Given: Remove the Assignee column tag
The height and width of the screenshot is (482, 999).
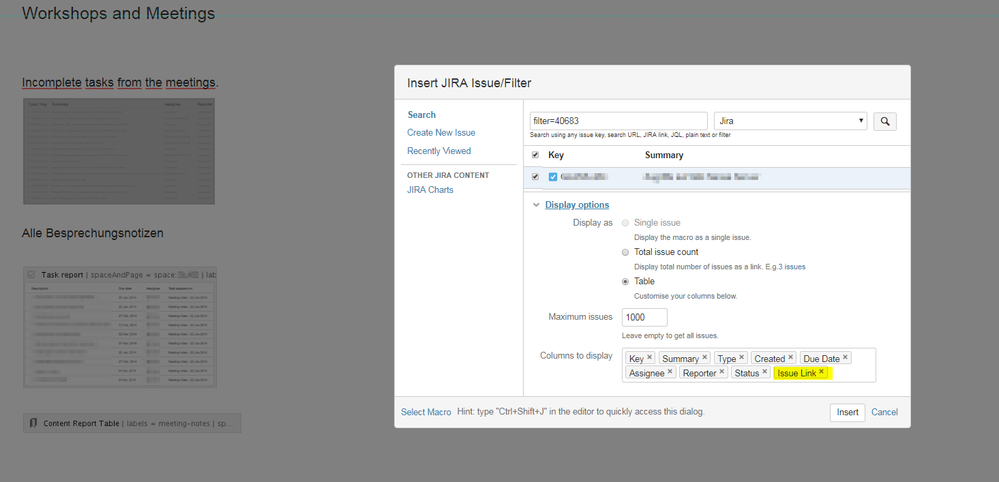Looking at the screenshot, I should pos(670,372).
